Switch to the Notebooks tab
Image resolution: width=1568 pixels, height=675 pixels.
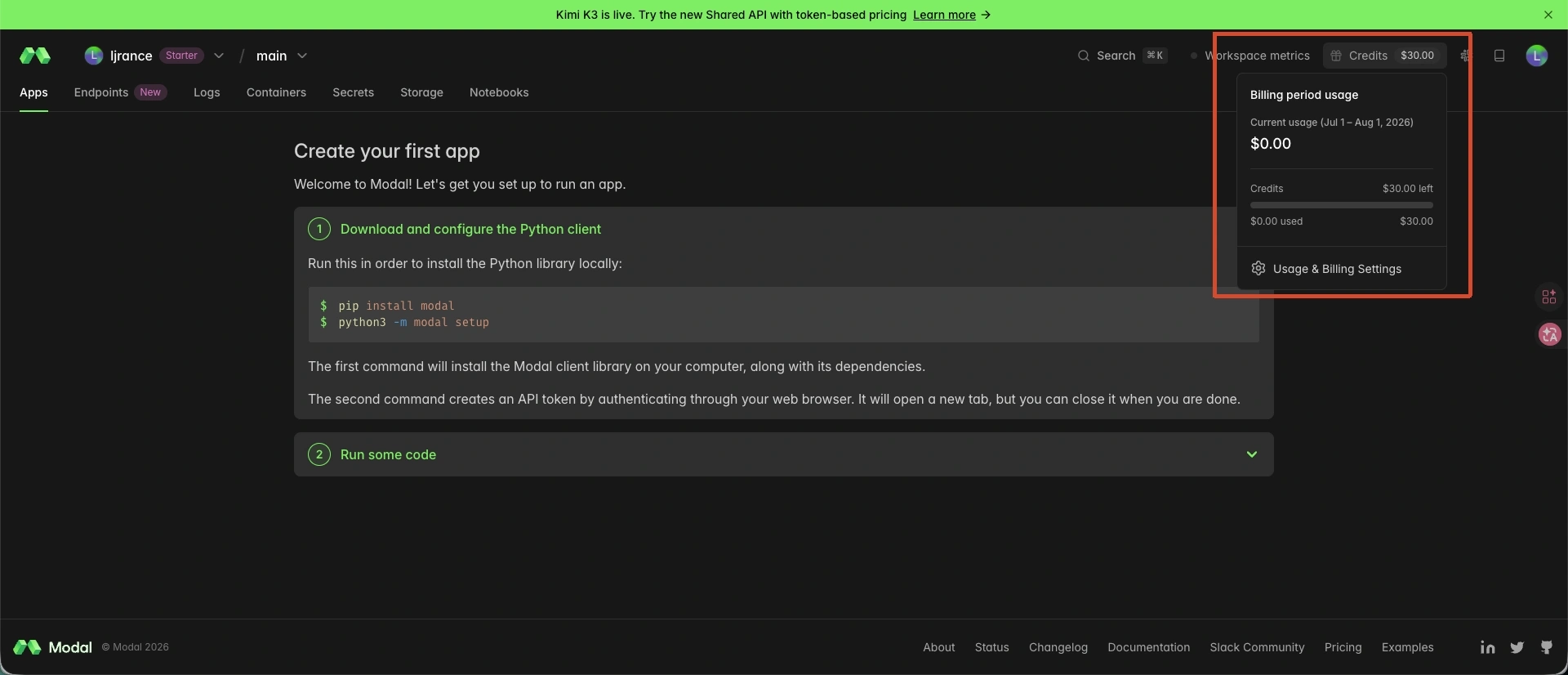coord(499,92)
